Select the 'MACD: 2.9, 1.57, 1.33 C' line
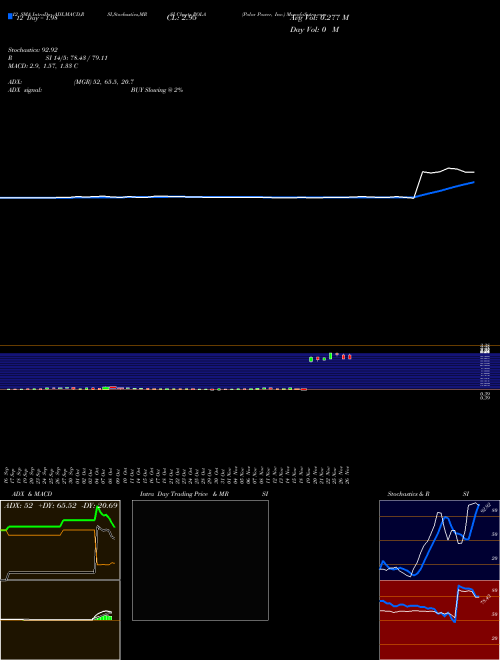The height and width of the screenshot is (660, 500). click(x=43, y=66)
